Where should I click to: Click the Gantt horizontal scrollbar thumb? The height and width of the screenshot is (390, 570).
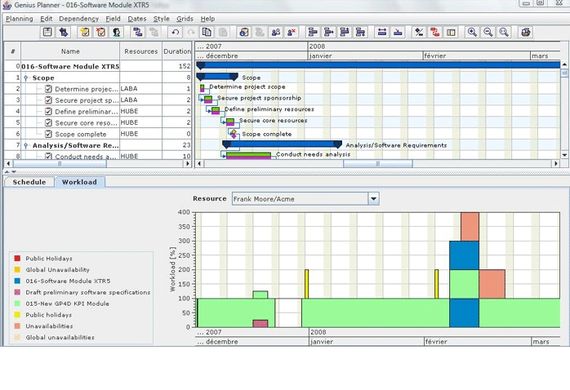[378, 164]
